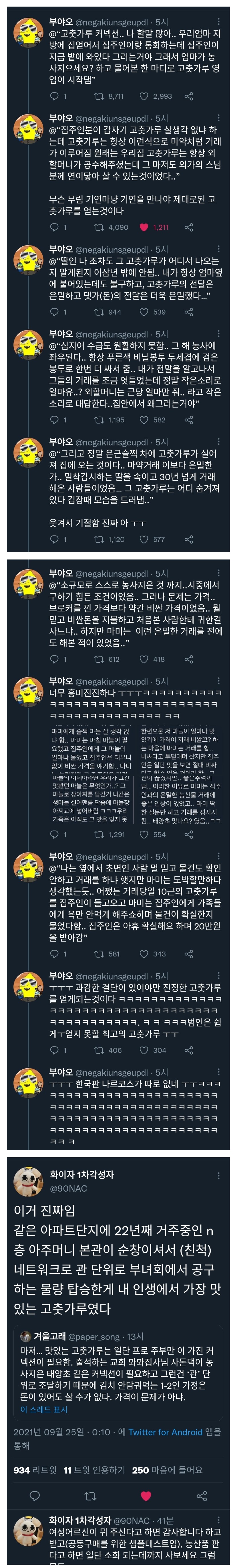
Task: Click share icon beside 539 likes
Action: (189, 312)
